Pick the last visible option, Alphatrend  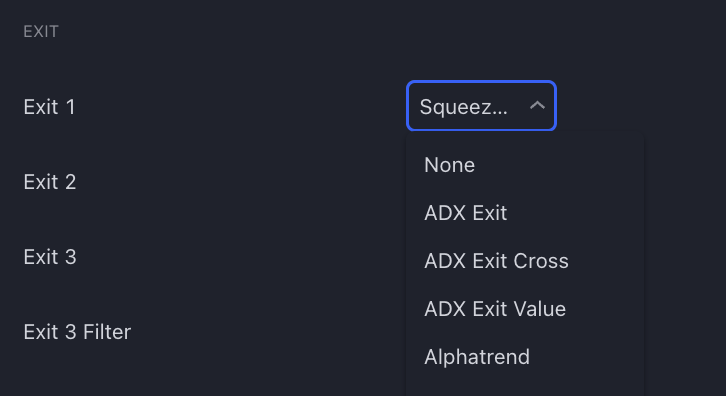[525, 357]
